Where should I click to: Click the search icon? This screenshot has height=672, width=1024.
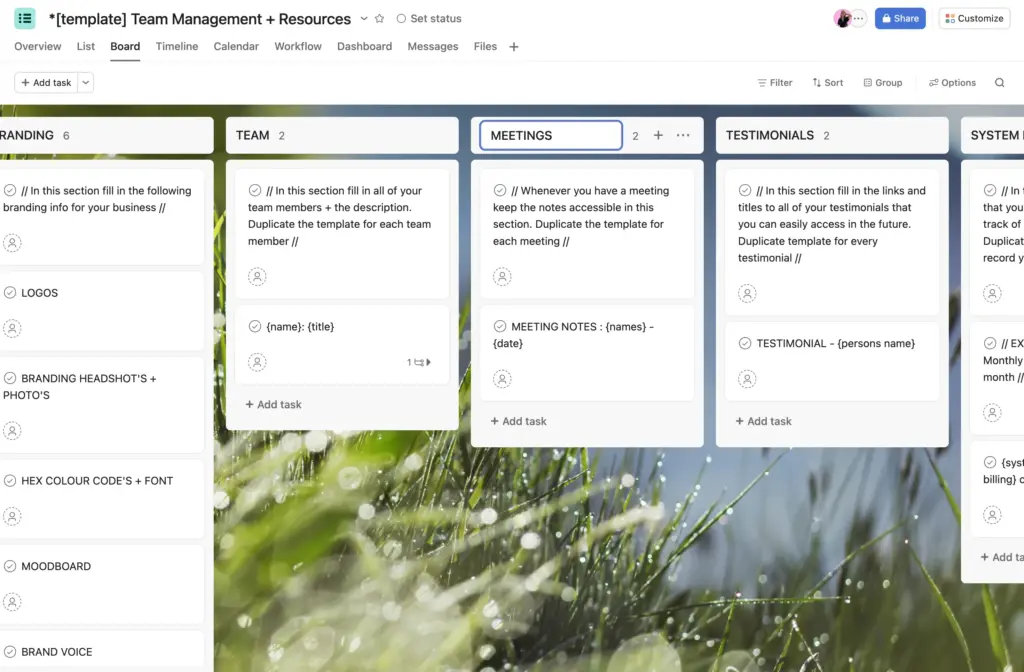[999, 82]
